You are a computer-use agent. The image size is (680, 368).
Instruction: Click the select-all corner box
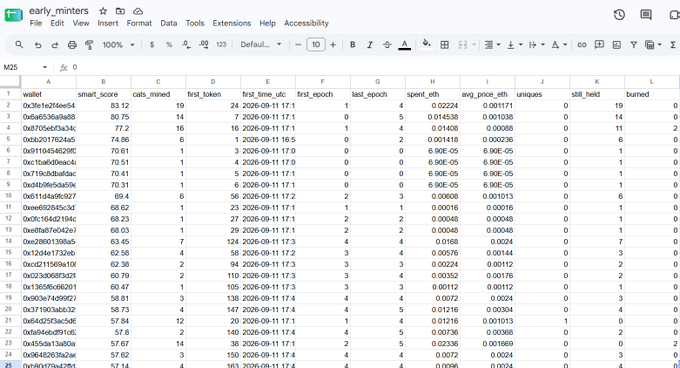pos(10,81)
